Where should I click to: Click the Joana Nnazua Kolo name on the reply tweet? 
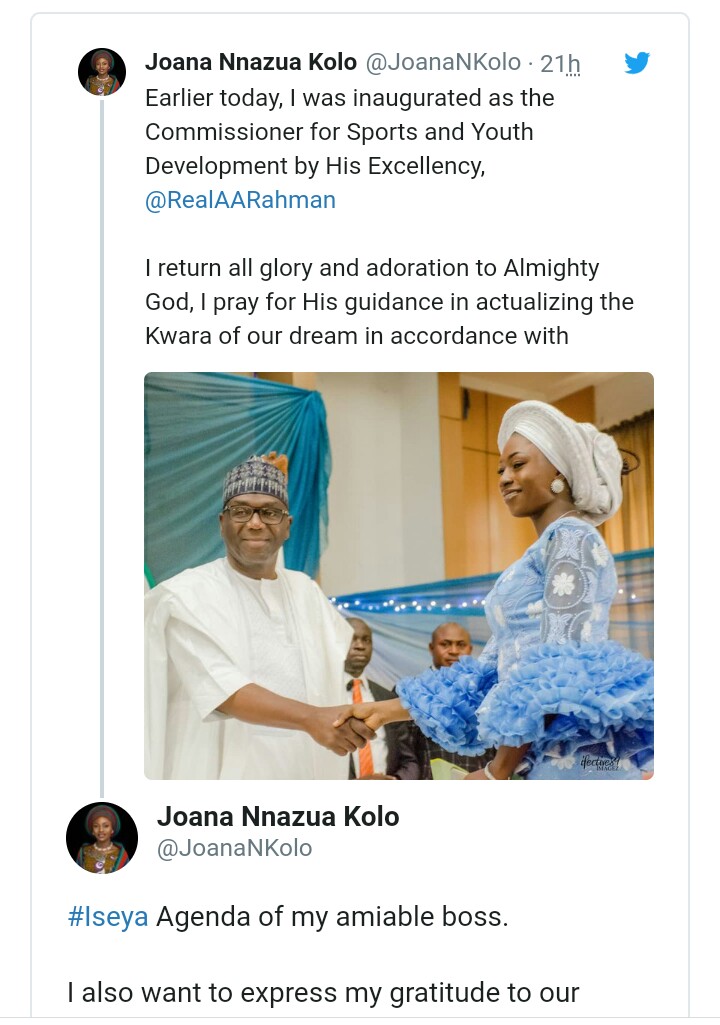pos(278,816)
